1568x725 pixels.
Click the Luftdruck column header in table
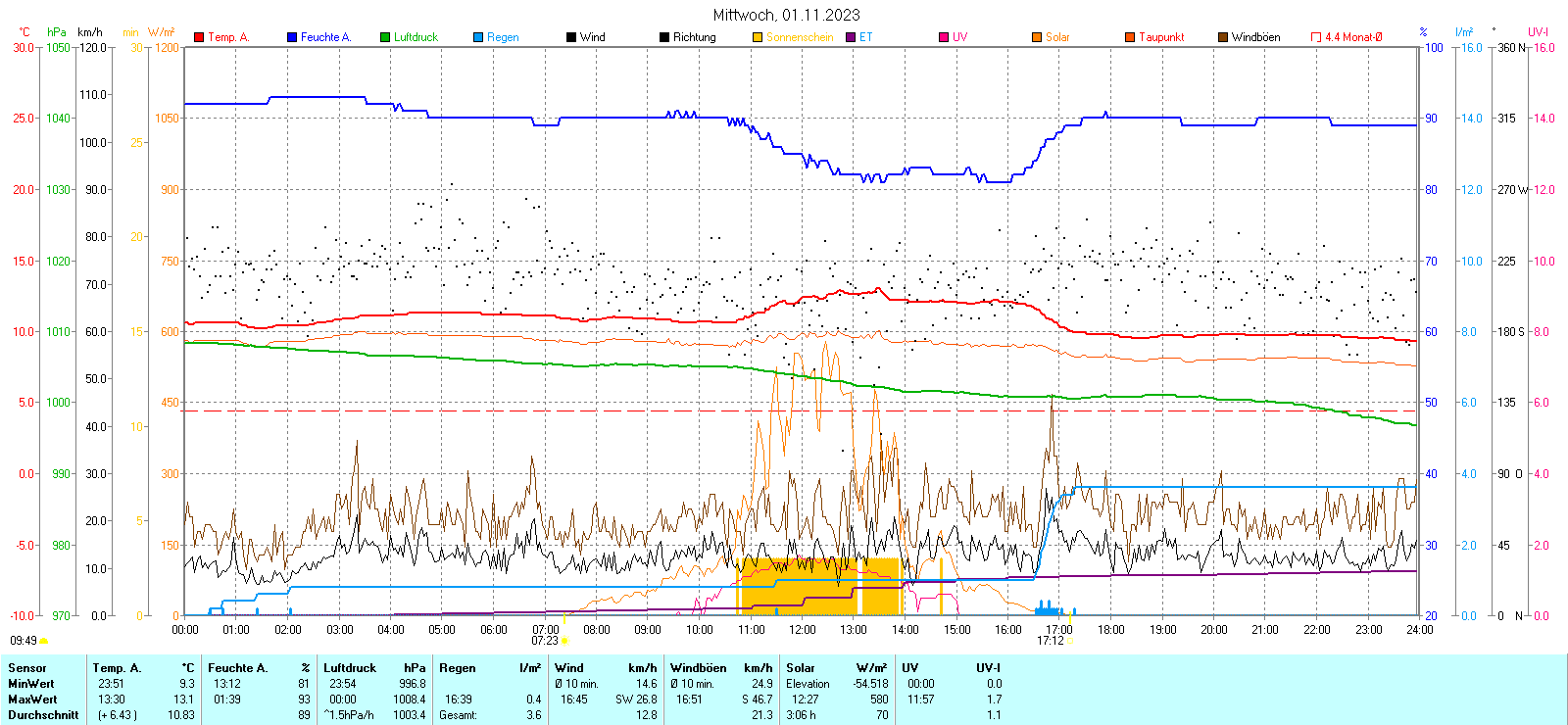click(350, 668)
